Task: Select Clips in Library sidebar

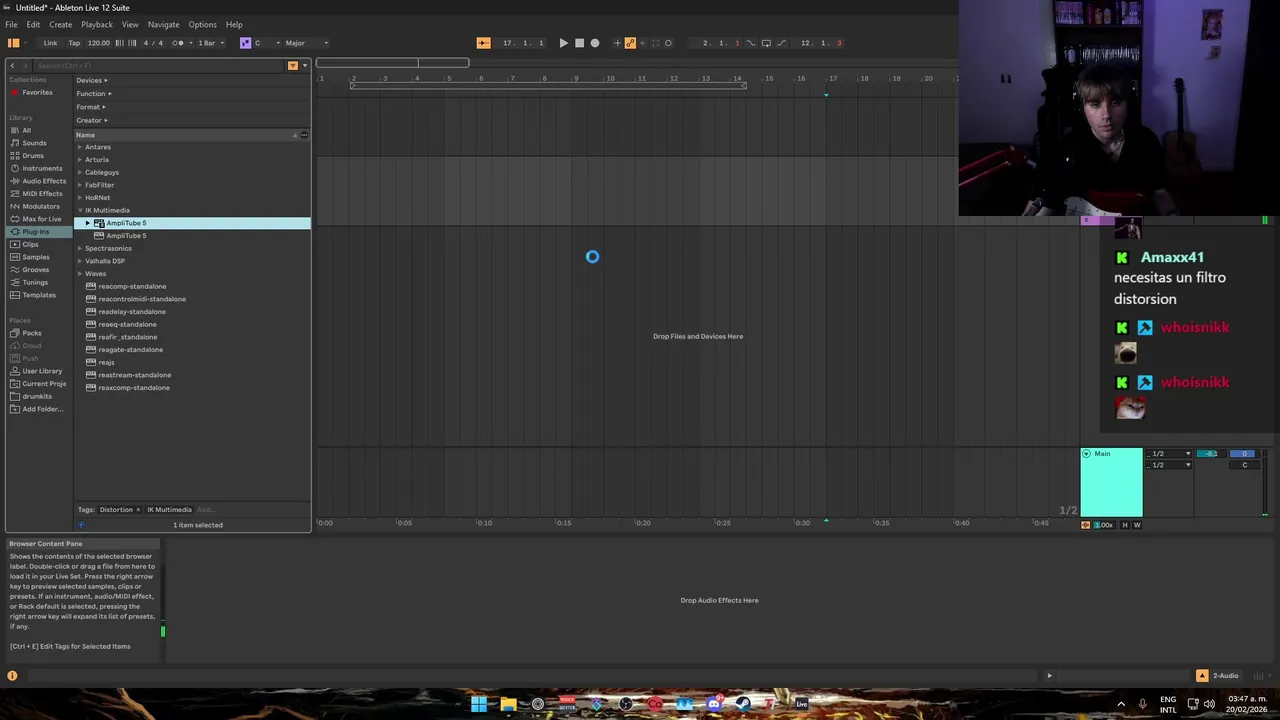Action: click(x=30, y=244)
